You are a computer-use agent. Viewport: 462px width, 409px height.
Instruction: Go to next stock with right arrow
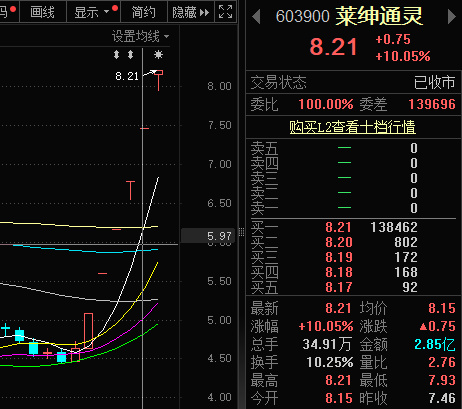pyautogui.click(x=452, y=17)
